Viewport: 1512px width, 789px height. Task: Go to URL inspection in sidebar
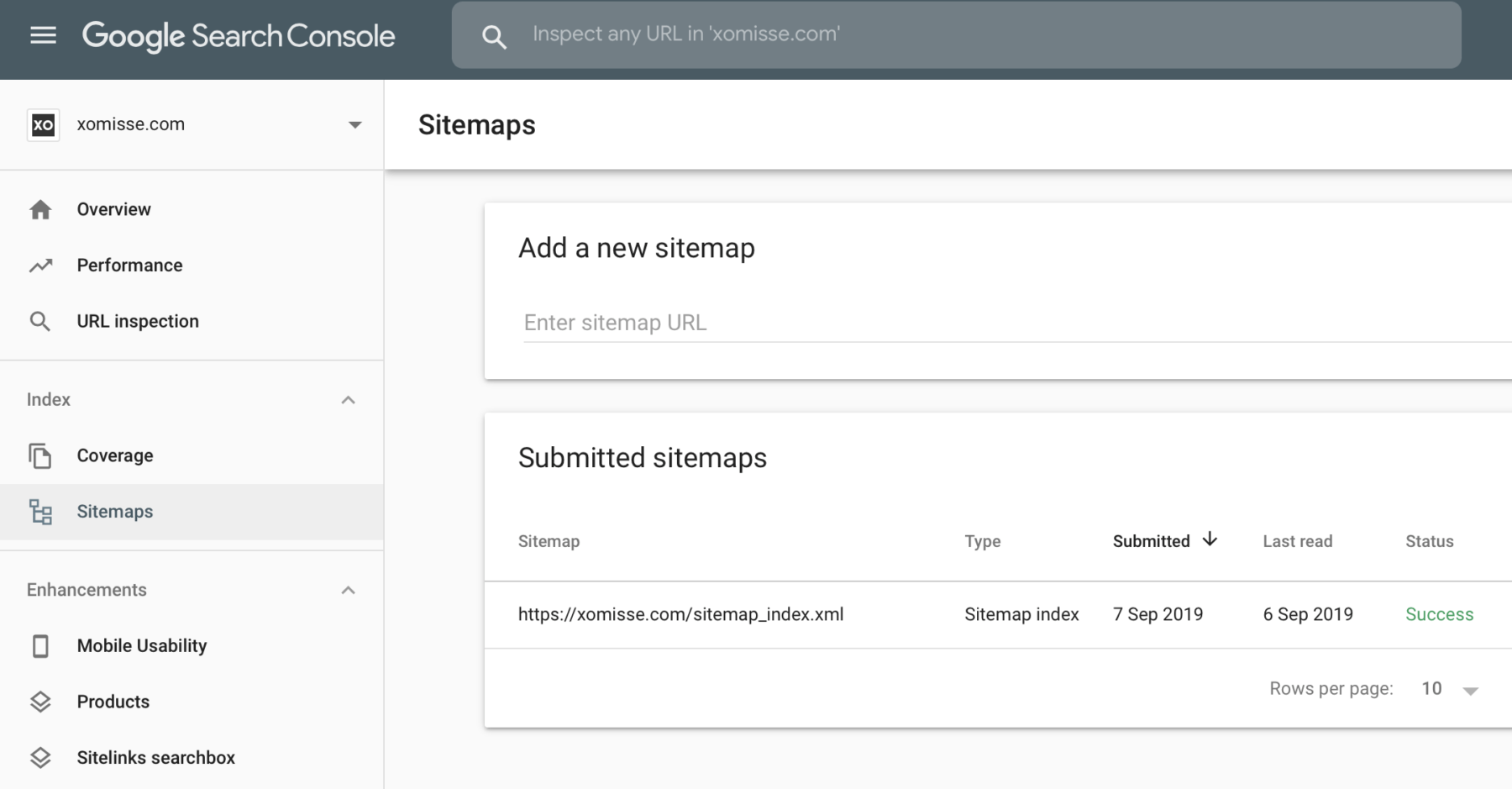[138, 321]
